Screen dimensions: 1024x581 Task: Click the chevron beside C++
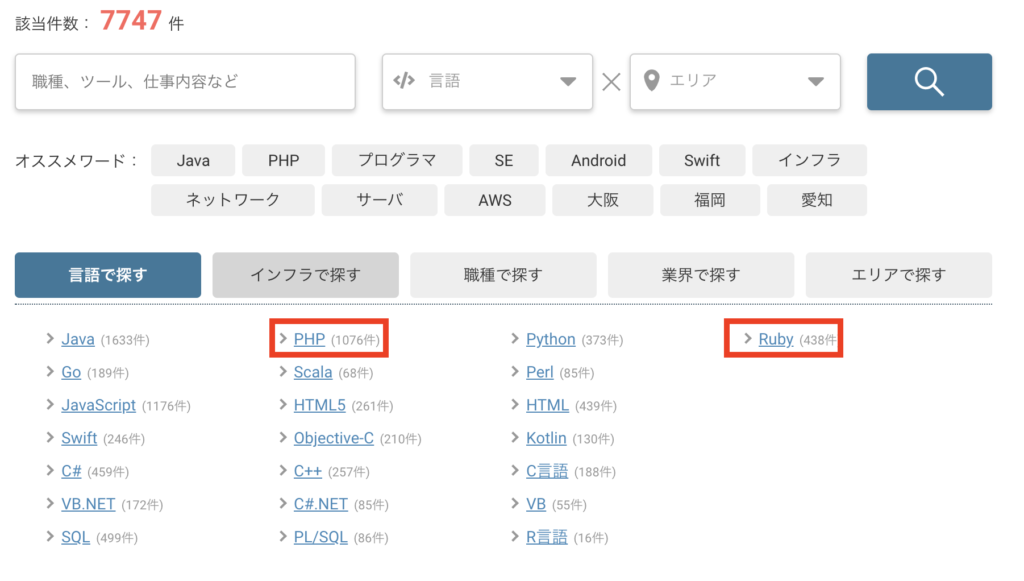point(283,470)
